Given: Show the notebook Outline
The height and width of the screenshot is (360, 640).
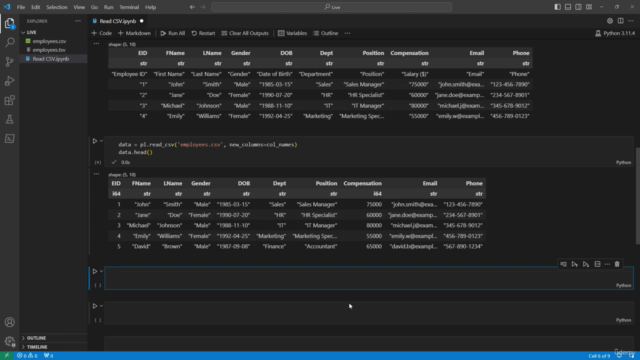Looking at the screenshot, I should click(x=326, y=33).
